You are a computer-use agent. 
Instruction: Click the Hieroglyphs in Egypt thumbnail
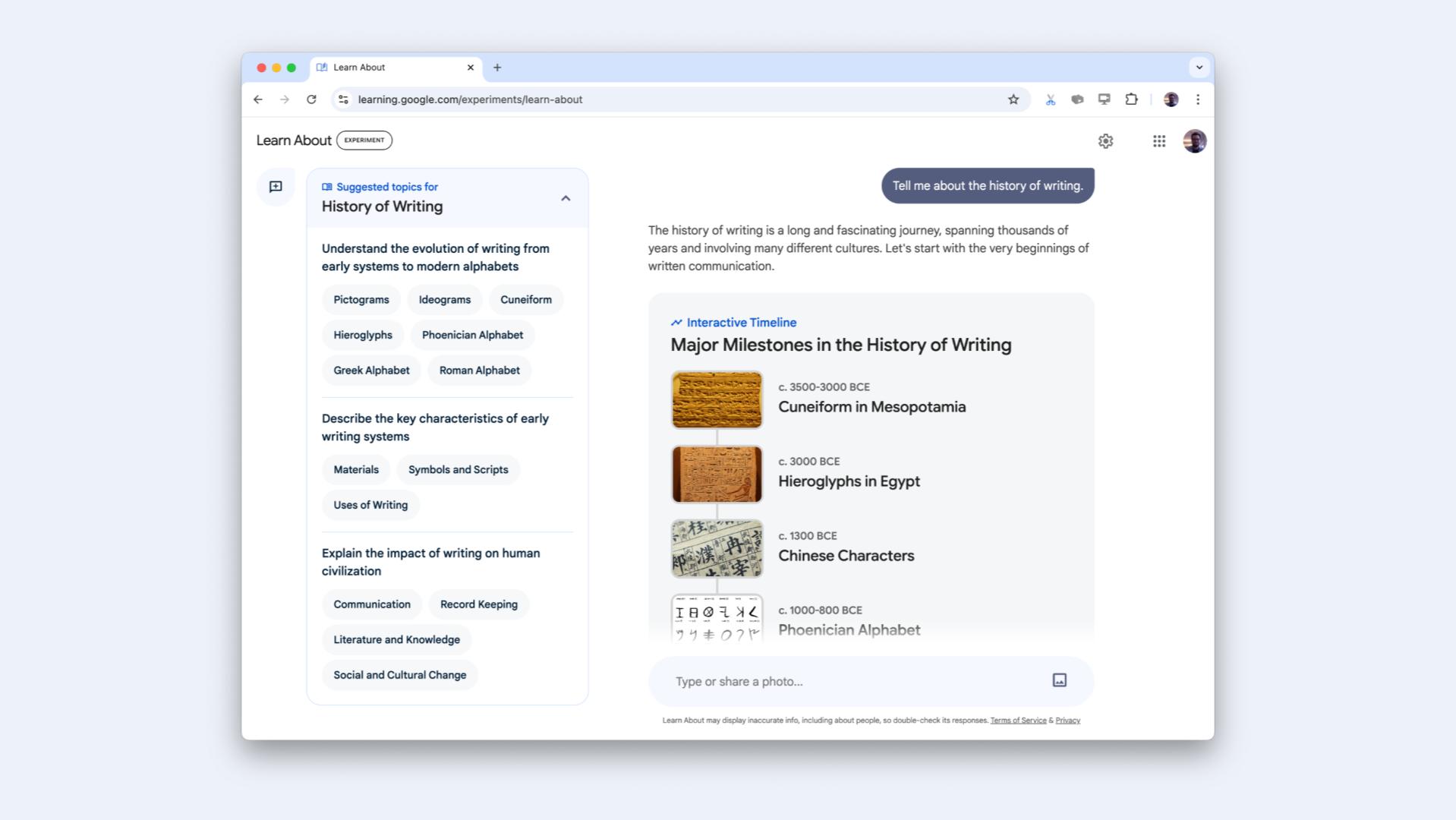coord(717,475)
